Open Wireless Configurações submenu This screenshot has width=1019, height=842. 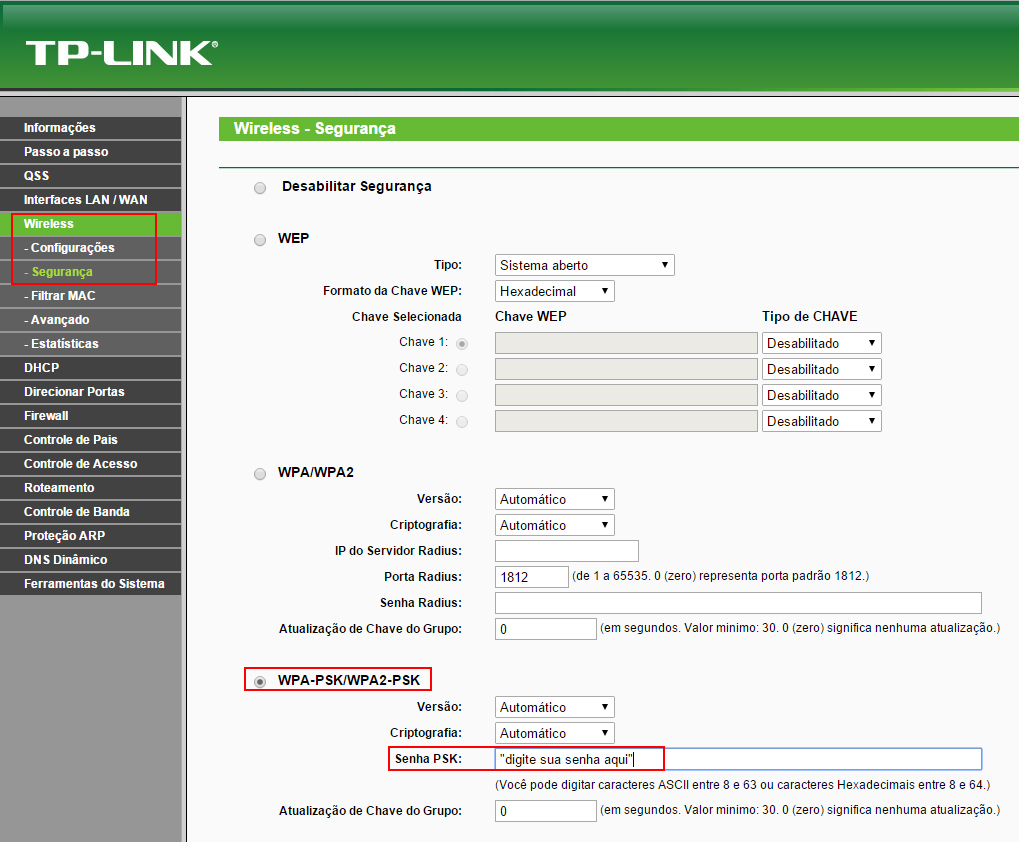pyautogui.click(x=90, y=248)
